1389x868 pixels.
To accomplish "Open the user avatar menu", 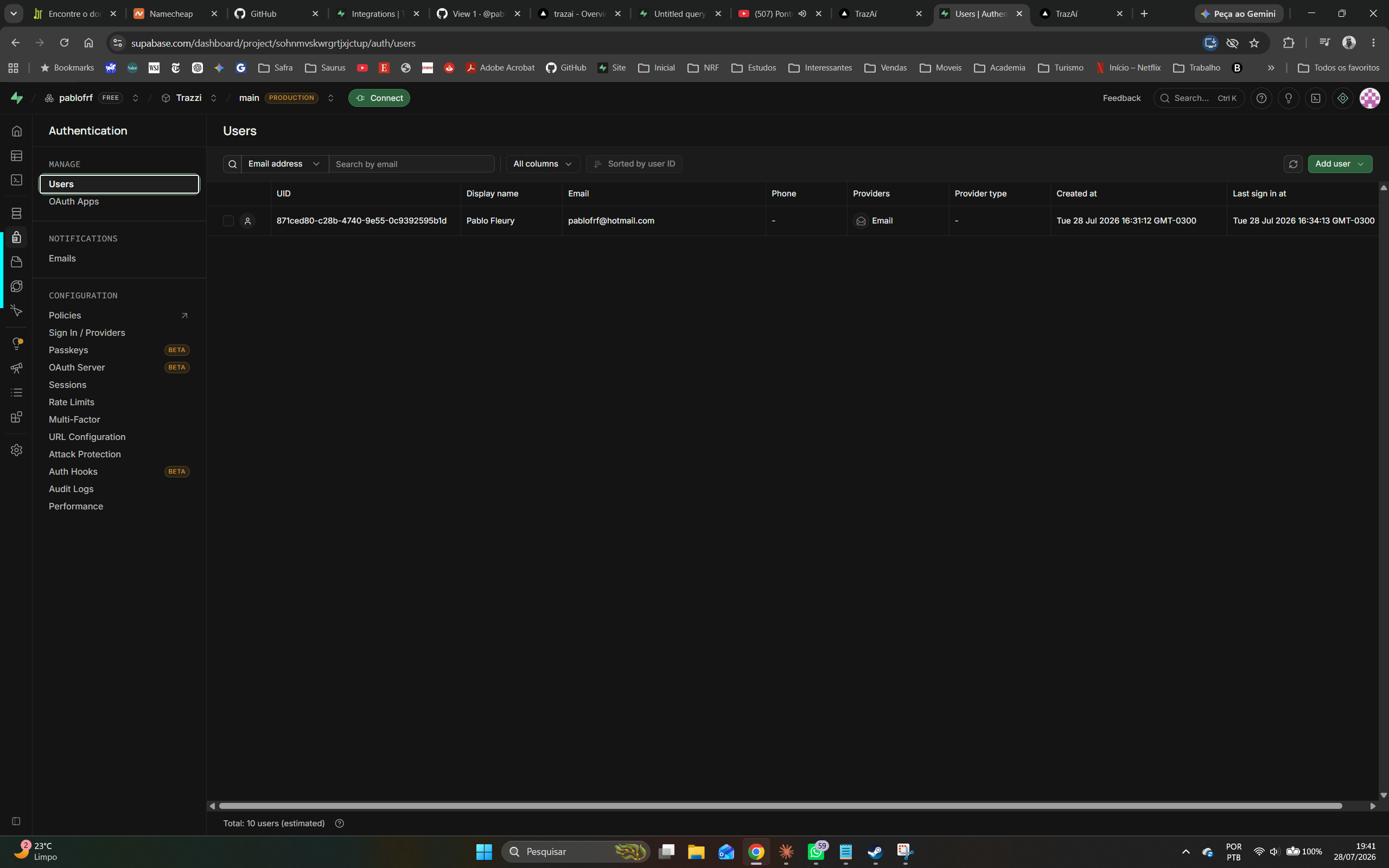I will (1369, 98).
